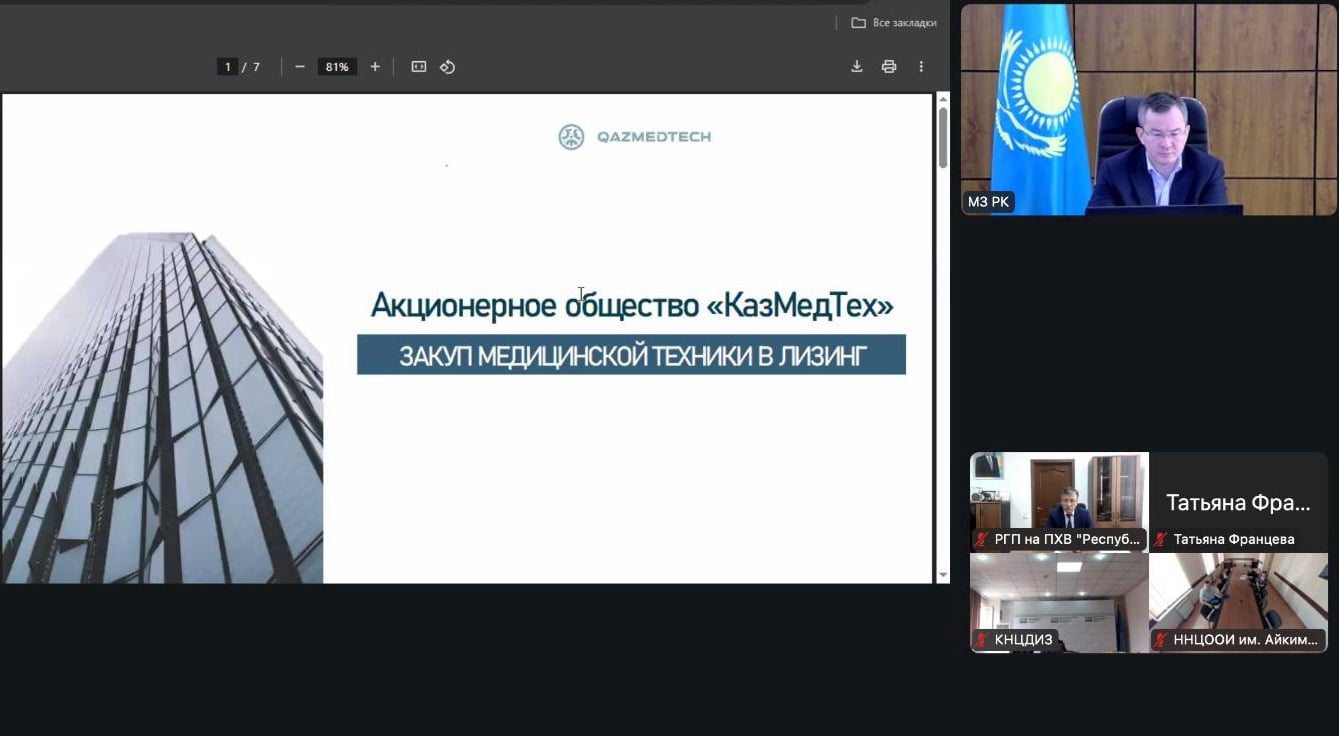Click the fit to page icon

(419, 67)
